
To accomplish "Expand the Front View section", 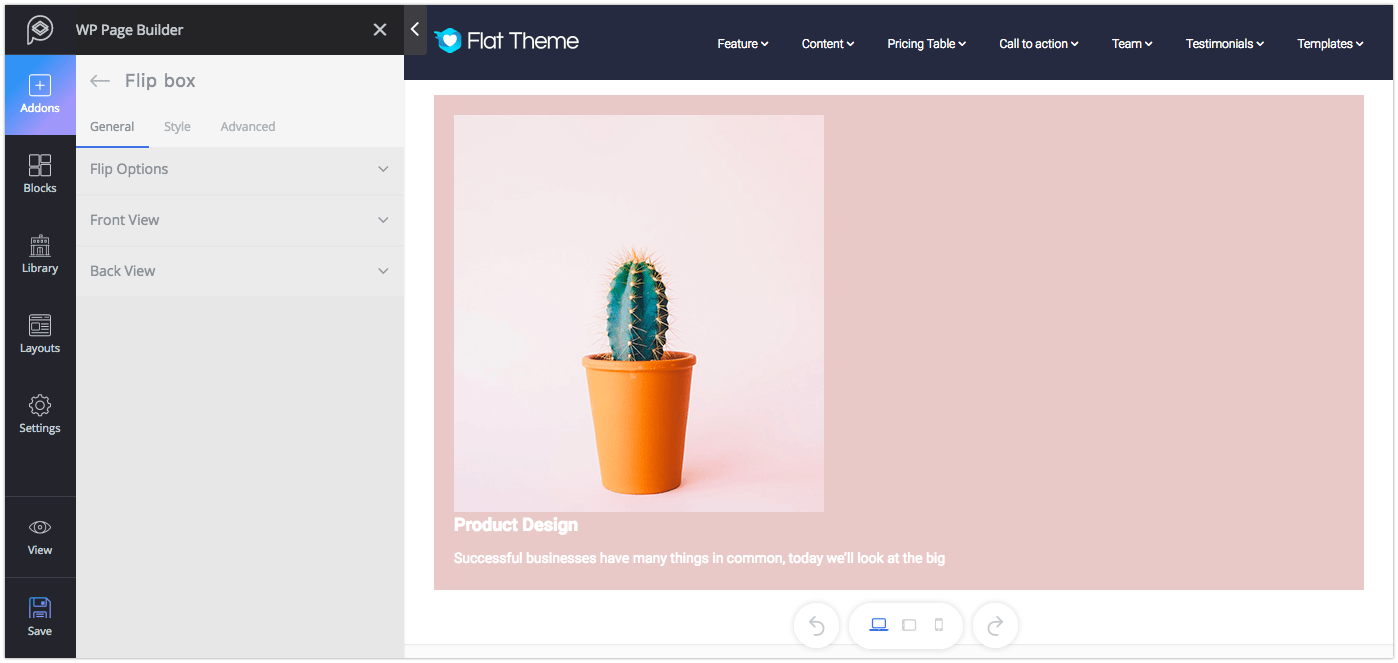I will (240, 220).
